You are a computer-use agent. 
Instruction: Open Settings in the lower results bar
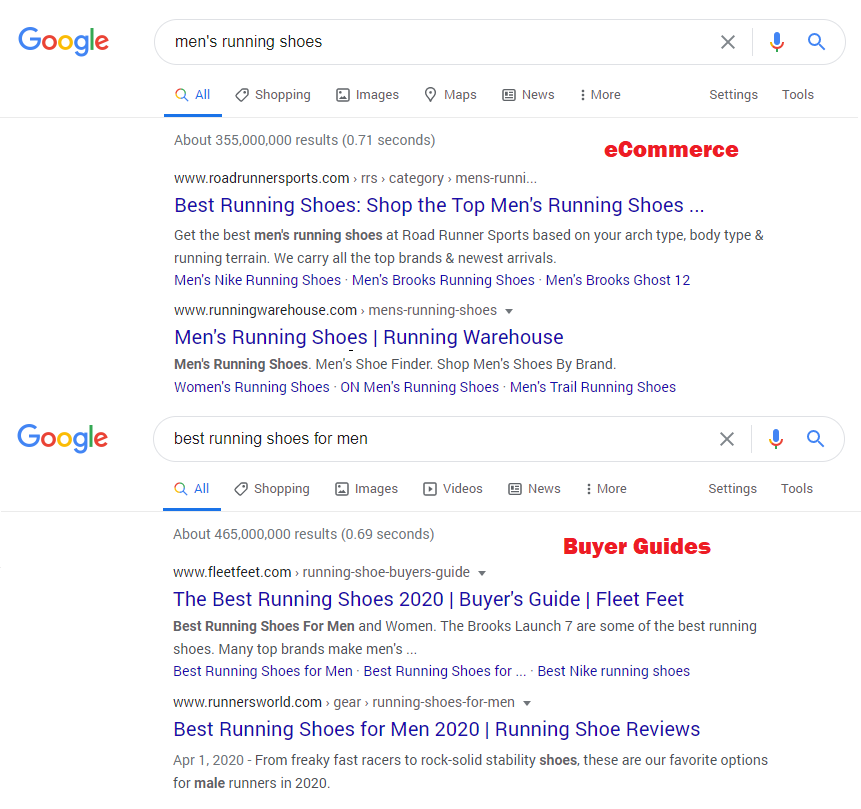pyautogui.click(x=732, y=489)
